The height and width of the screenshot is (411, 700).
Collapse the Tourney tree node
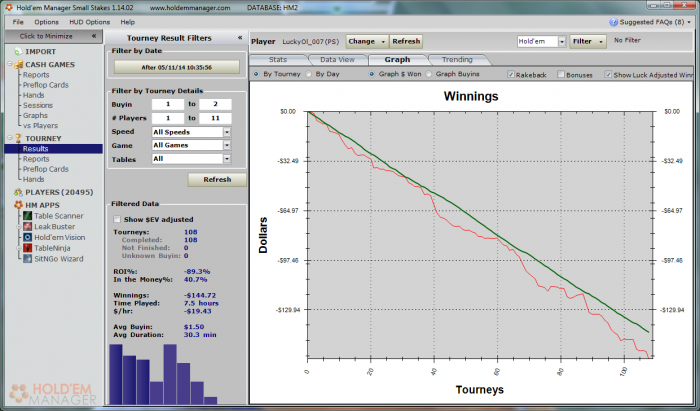[x=10, y=138]
